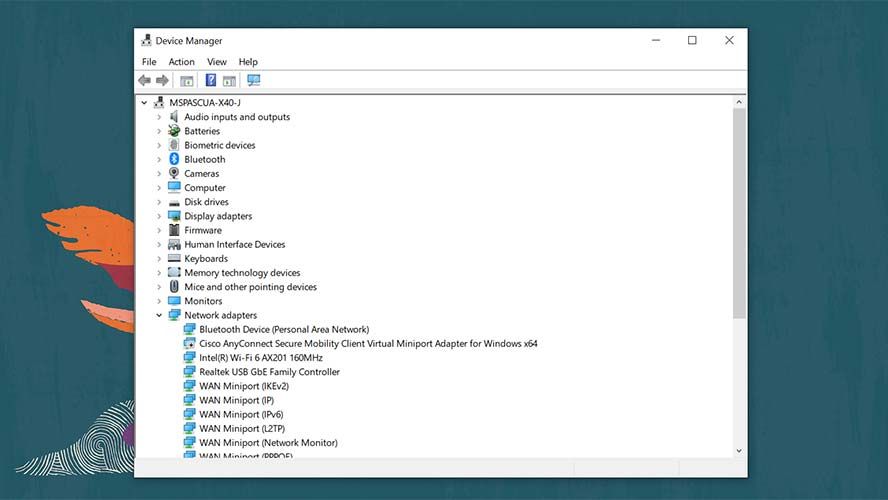This screenshot has height=500, width=888.
Task: Expand Audio inputs and outputs chevron
Action: click(159, 117)
